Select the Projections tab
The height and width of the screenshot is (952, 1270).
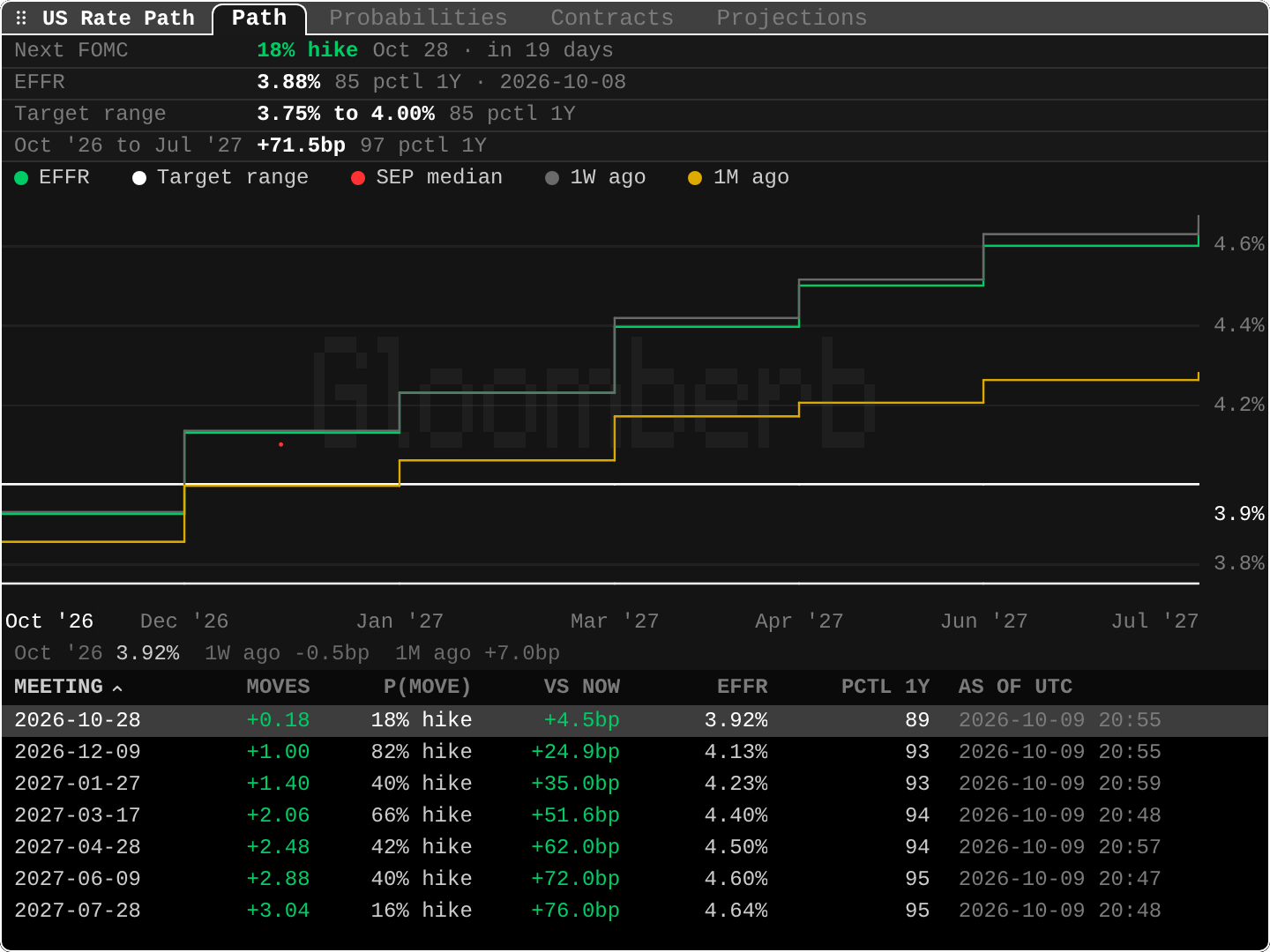coord(791,19)
